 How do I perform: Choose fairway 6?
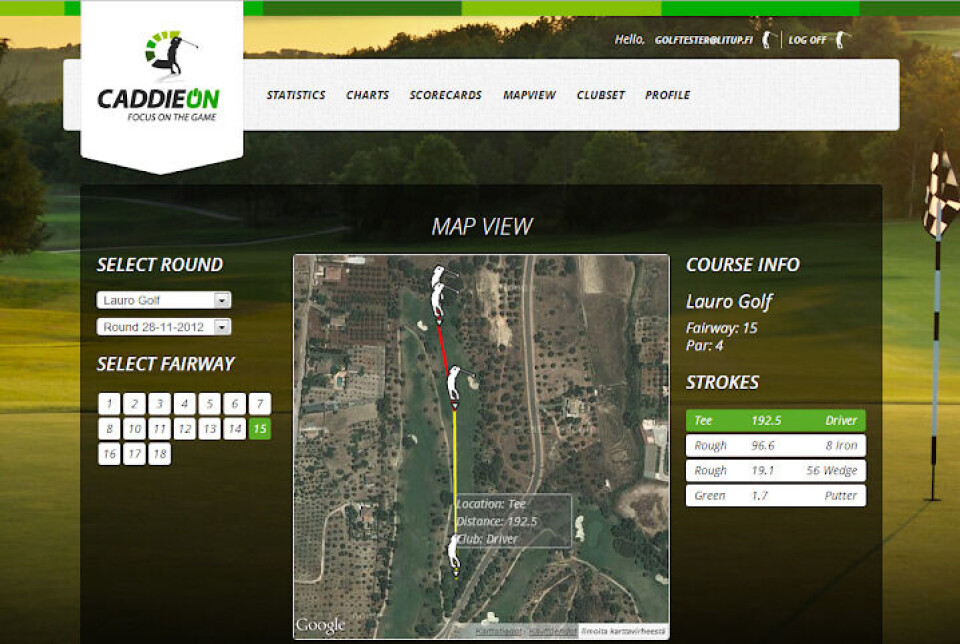click(x=234, y=404)
